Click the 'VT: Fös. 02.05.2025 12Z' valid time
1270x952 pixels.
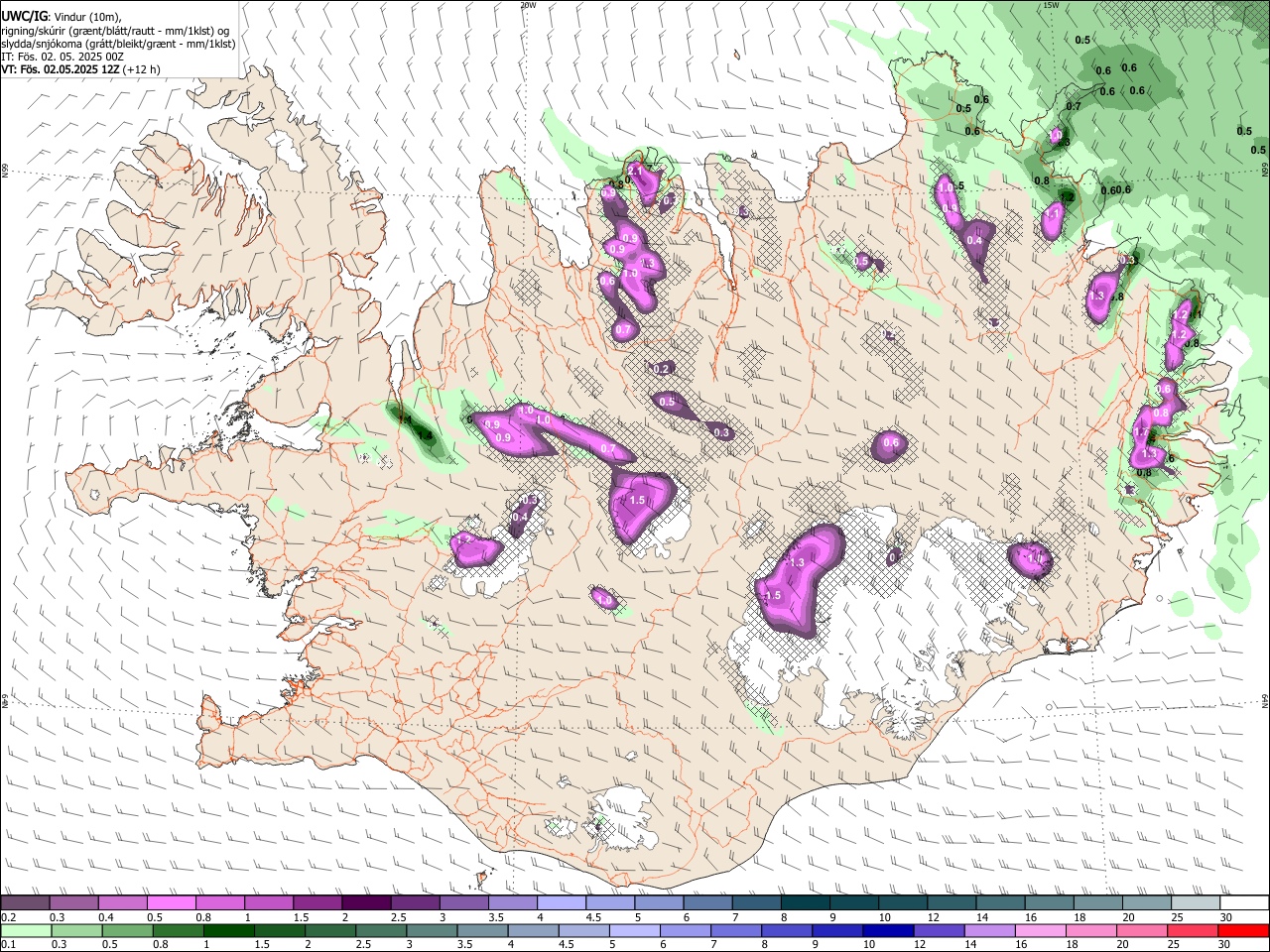(x=60, y=69)
